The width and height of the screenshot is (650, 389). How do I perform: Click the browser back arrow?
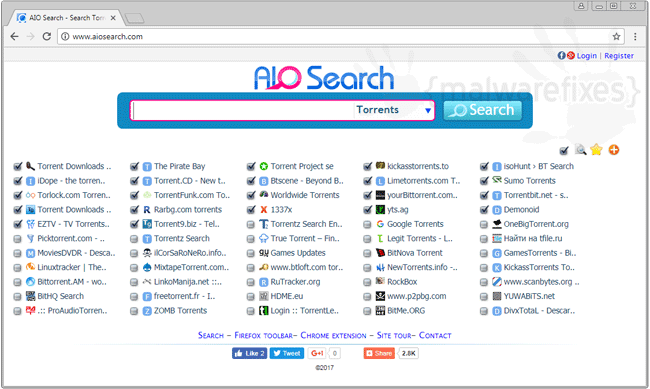tap(15, 36)
